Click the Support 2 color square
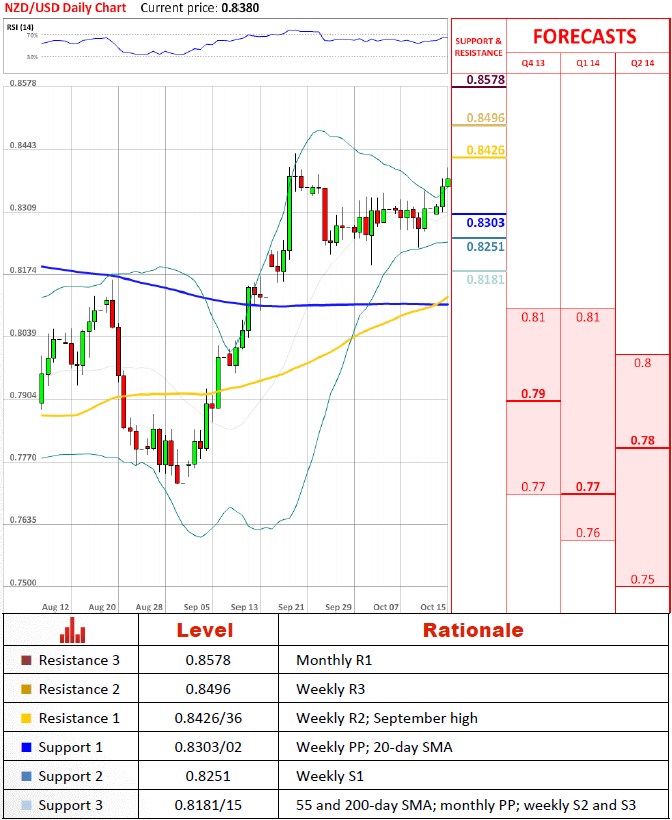672x820 pixels. (x=25, y=776)
